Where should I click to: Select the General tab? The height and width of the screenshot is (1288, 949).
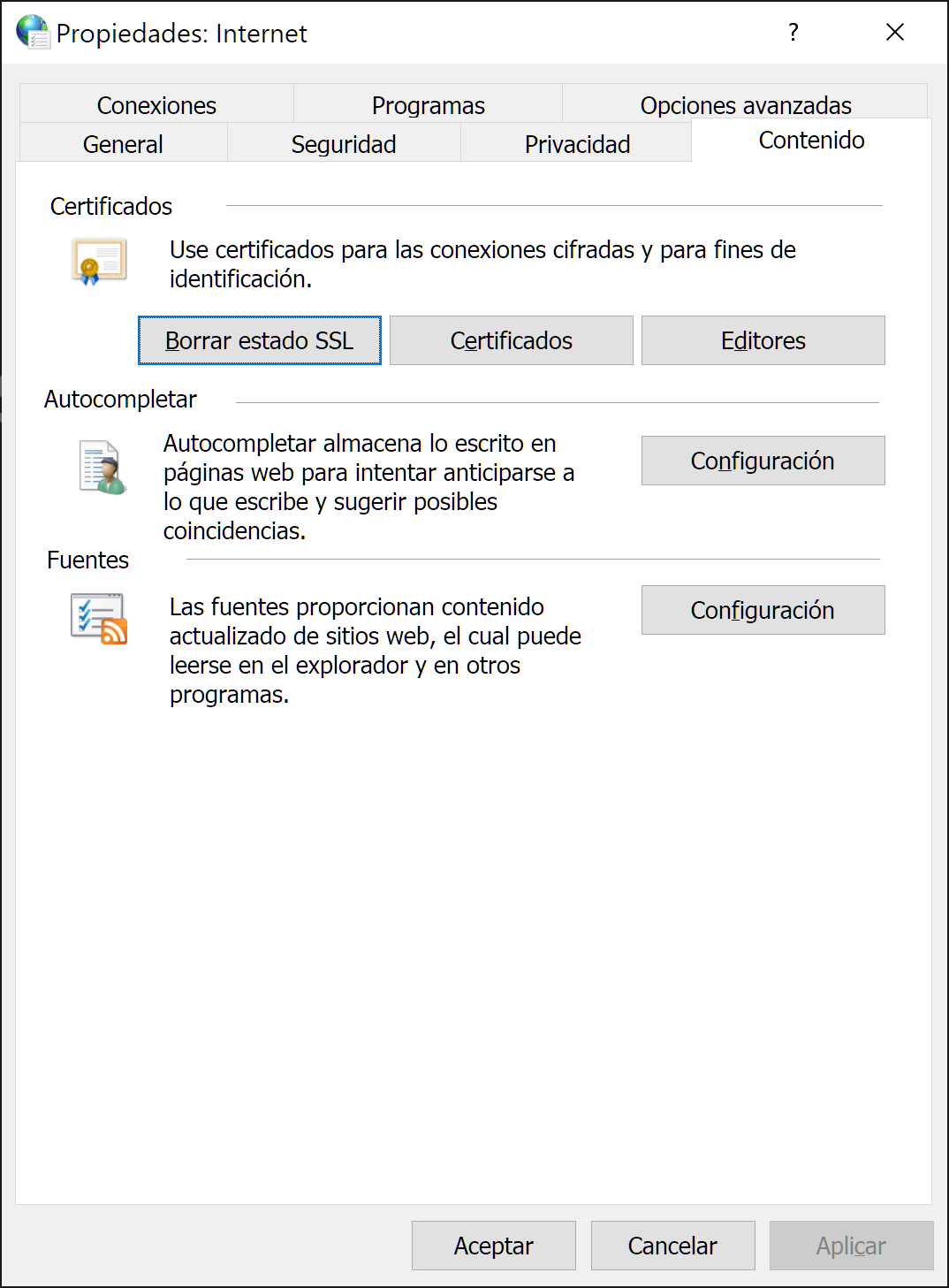(123, 144)
